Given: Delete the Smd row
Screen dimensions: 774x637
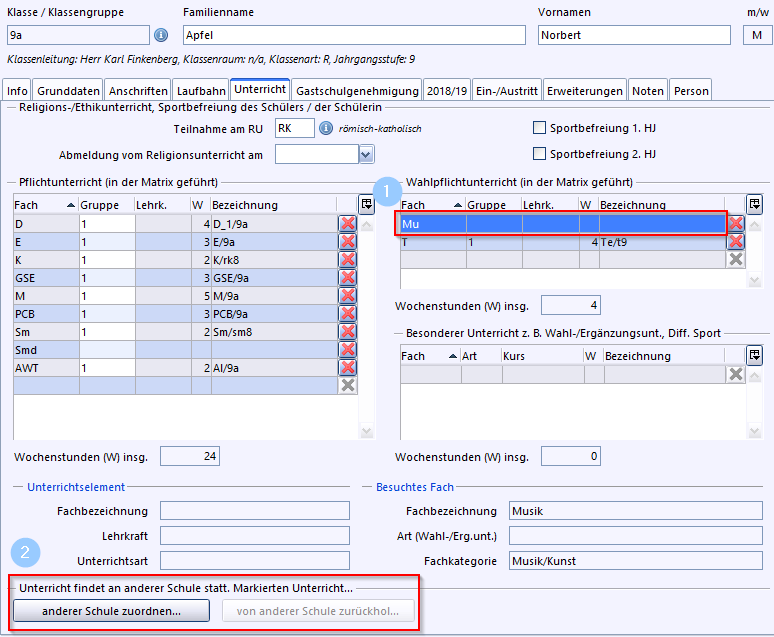Looking at the screenshot, I should [348, 350].
